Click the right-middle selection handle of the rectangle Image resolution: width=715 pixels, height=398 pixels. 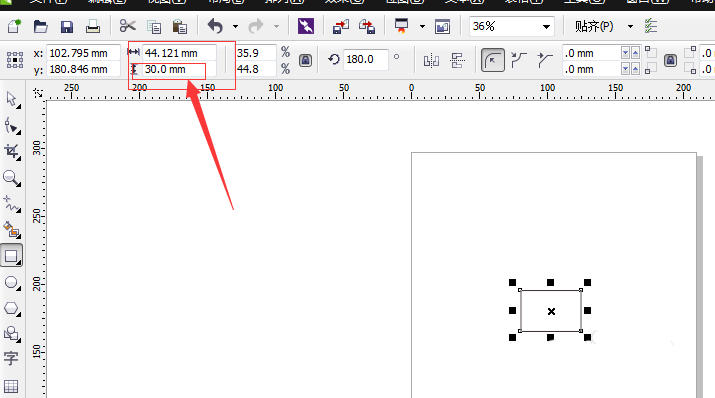(x=587, y=310)
